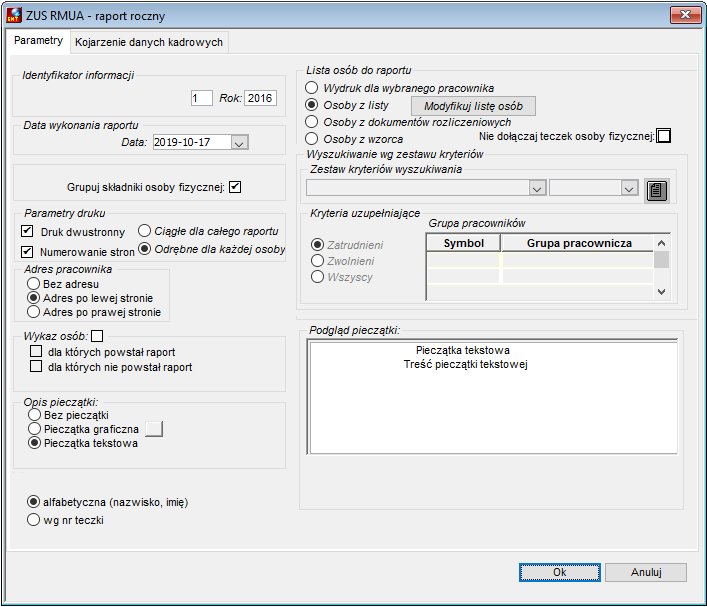Switch to the Parametry tab
707x607 pixels.
point(38,41)
